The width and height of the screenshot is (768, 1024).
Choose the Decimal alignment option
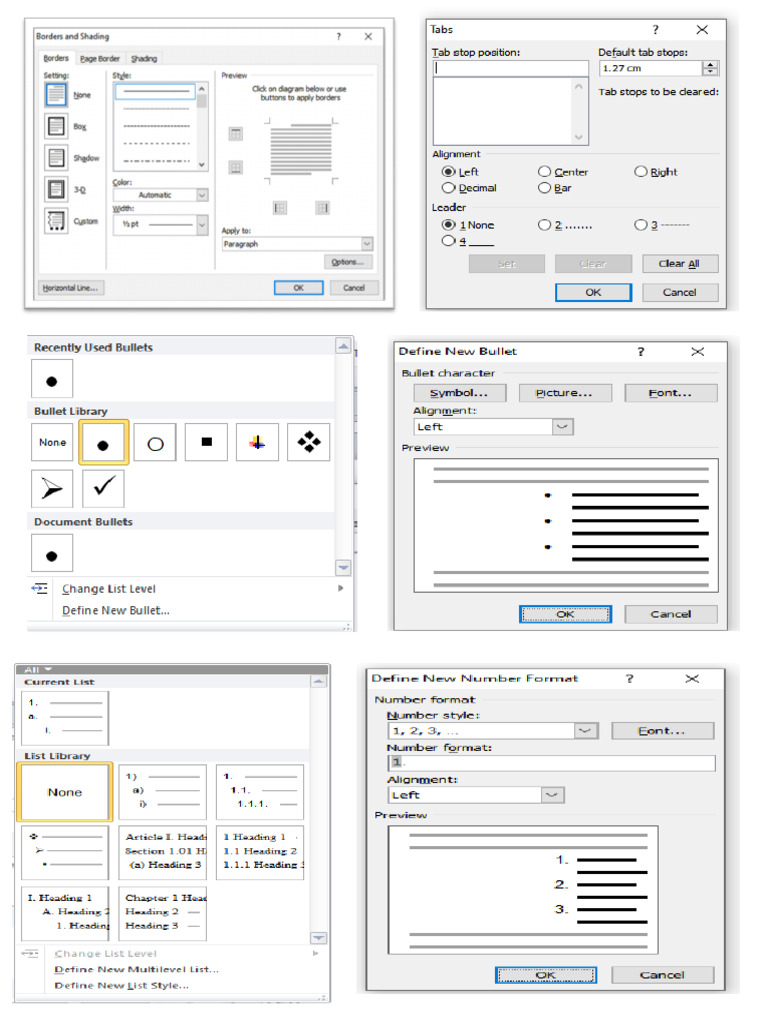[x=449, y=188]
